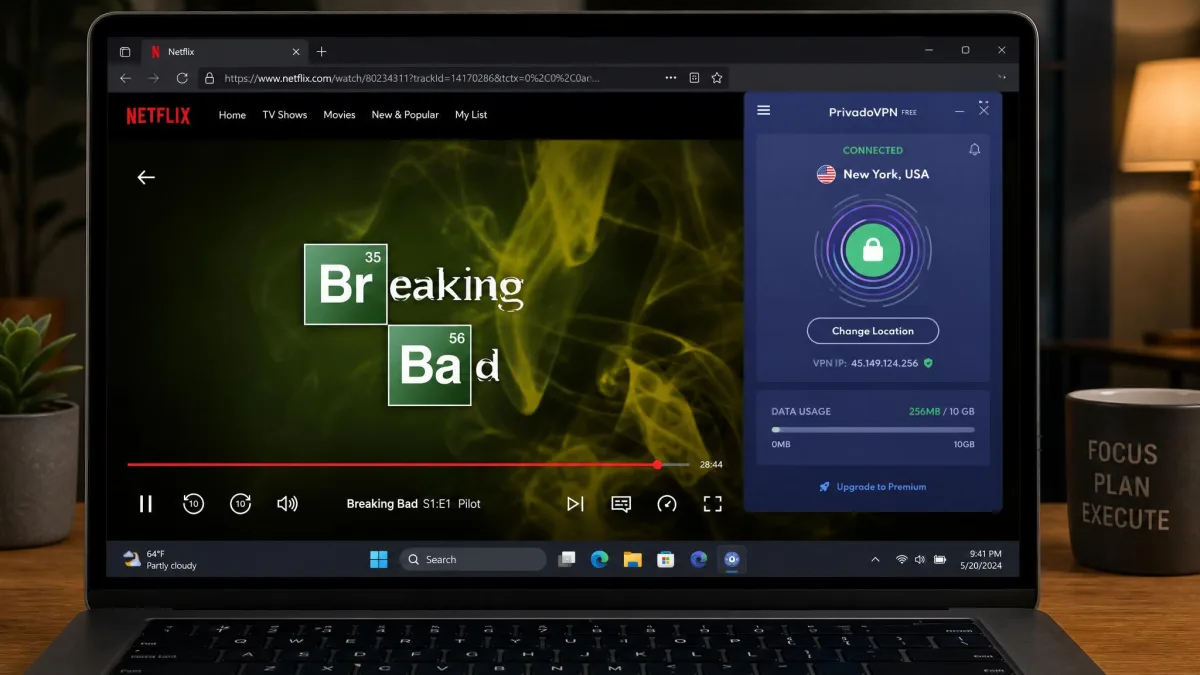Open subtitles and audio options
The image size is (1200, 675).
point(621,504)
